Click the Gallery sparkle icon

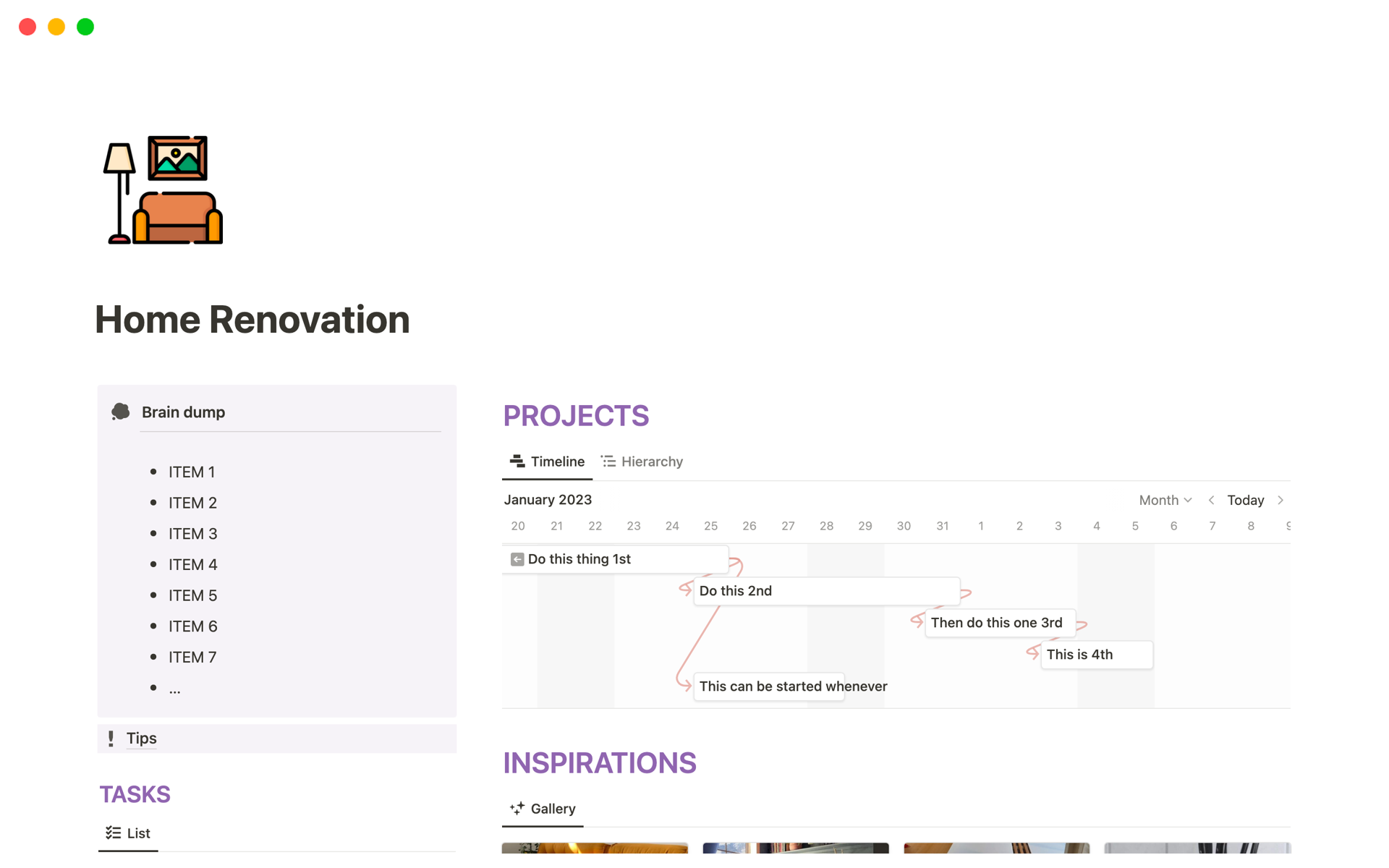(x=517, y=809)
